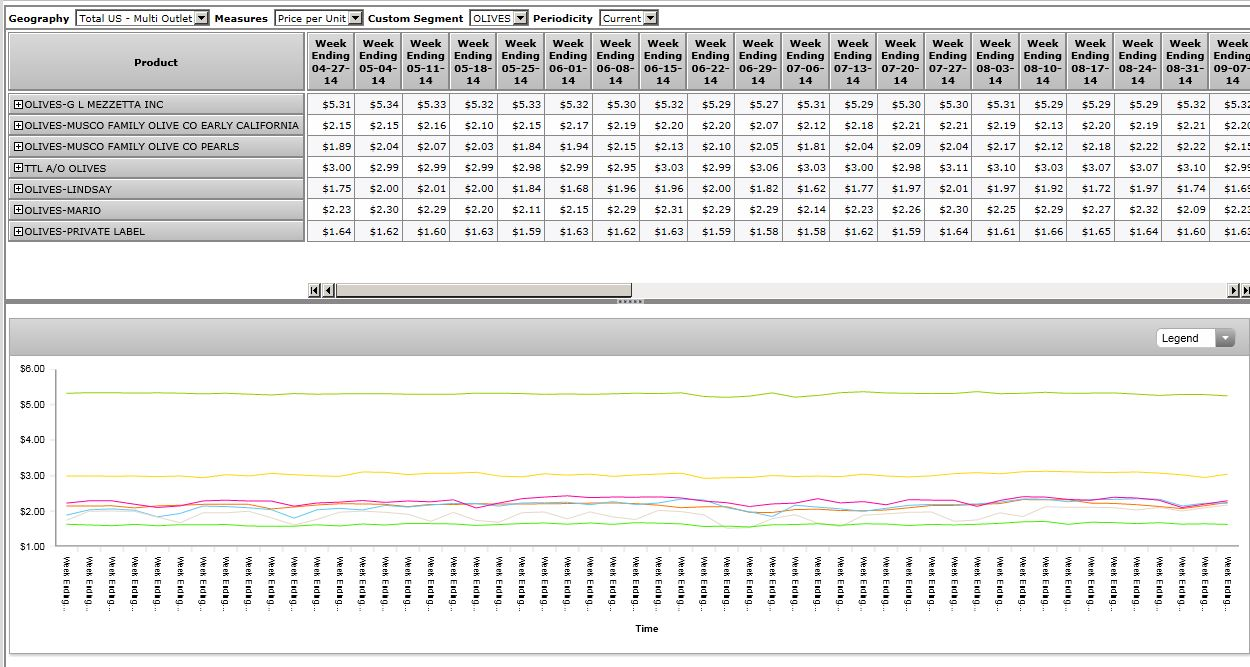The height and width of the screenshot is (667, 1250).
Task: Open the Geography dropdown
Action: click(201, 18)
